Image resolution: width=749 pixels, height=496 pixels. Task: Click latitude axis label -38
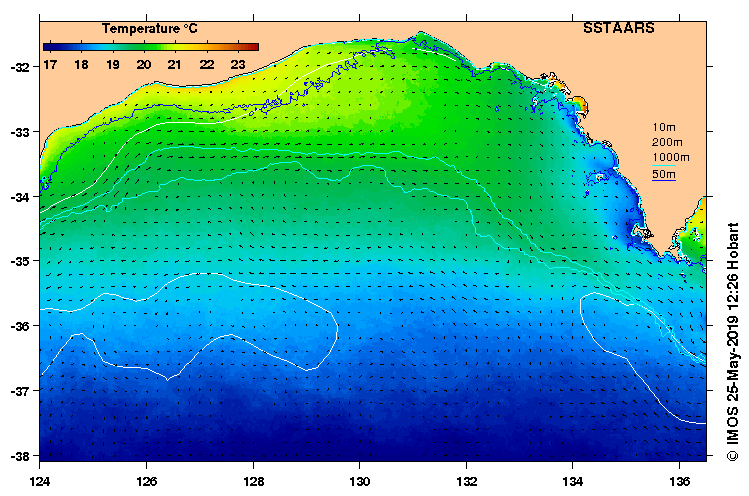tap(20, 456)
